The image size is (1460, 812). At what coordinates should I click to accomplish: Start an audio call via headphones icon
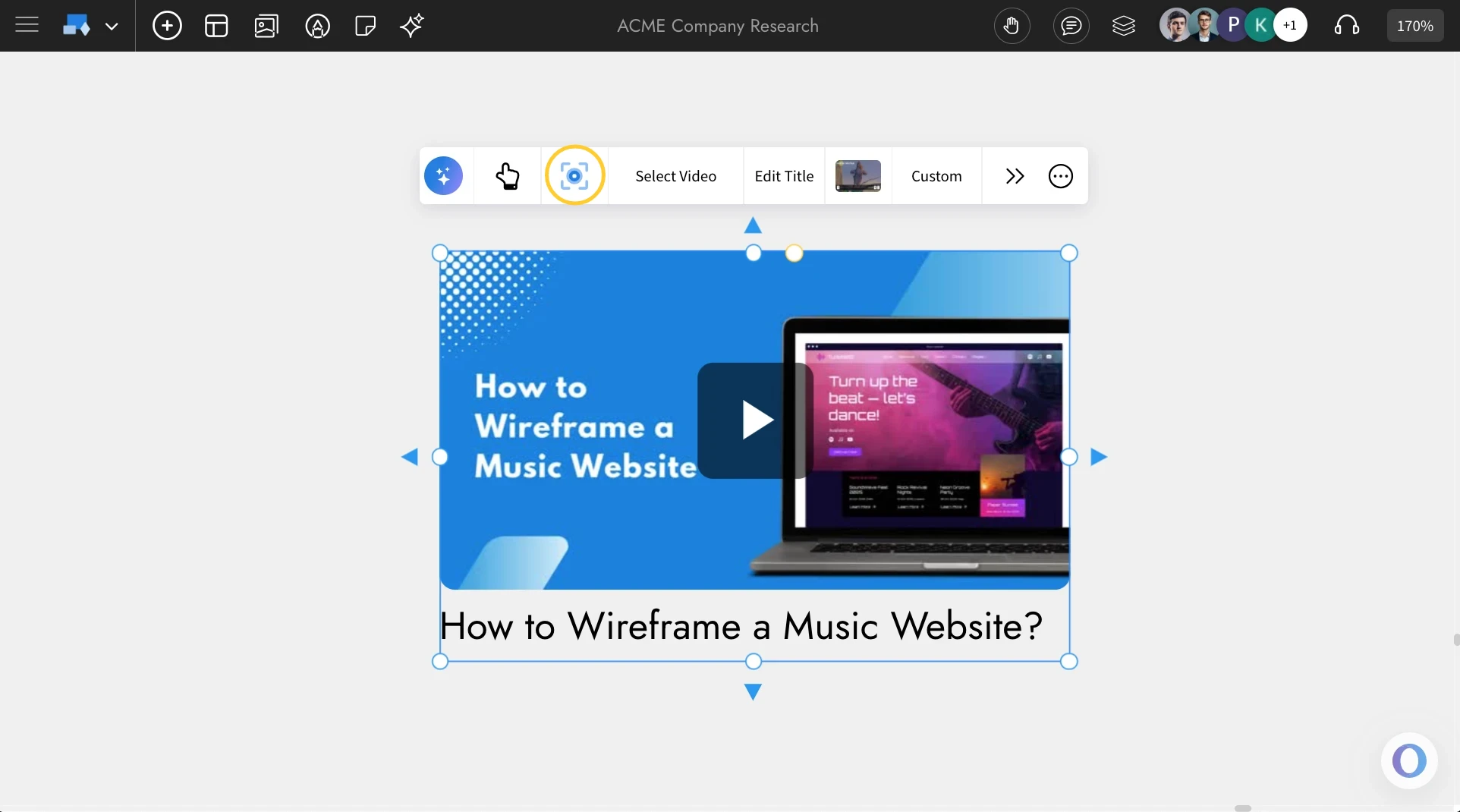(x=1346, y=25)
